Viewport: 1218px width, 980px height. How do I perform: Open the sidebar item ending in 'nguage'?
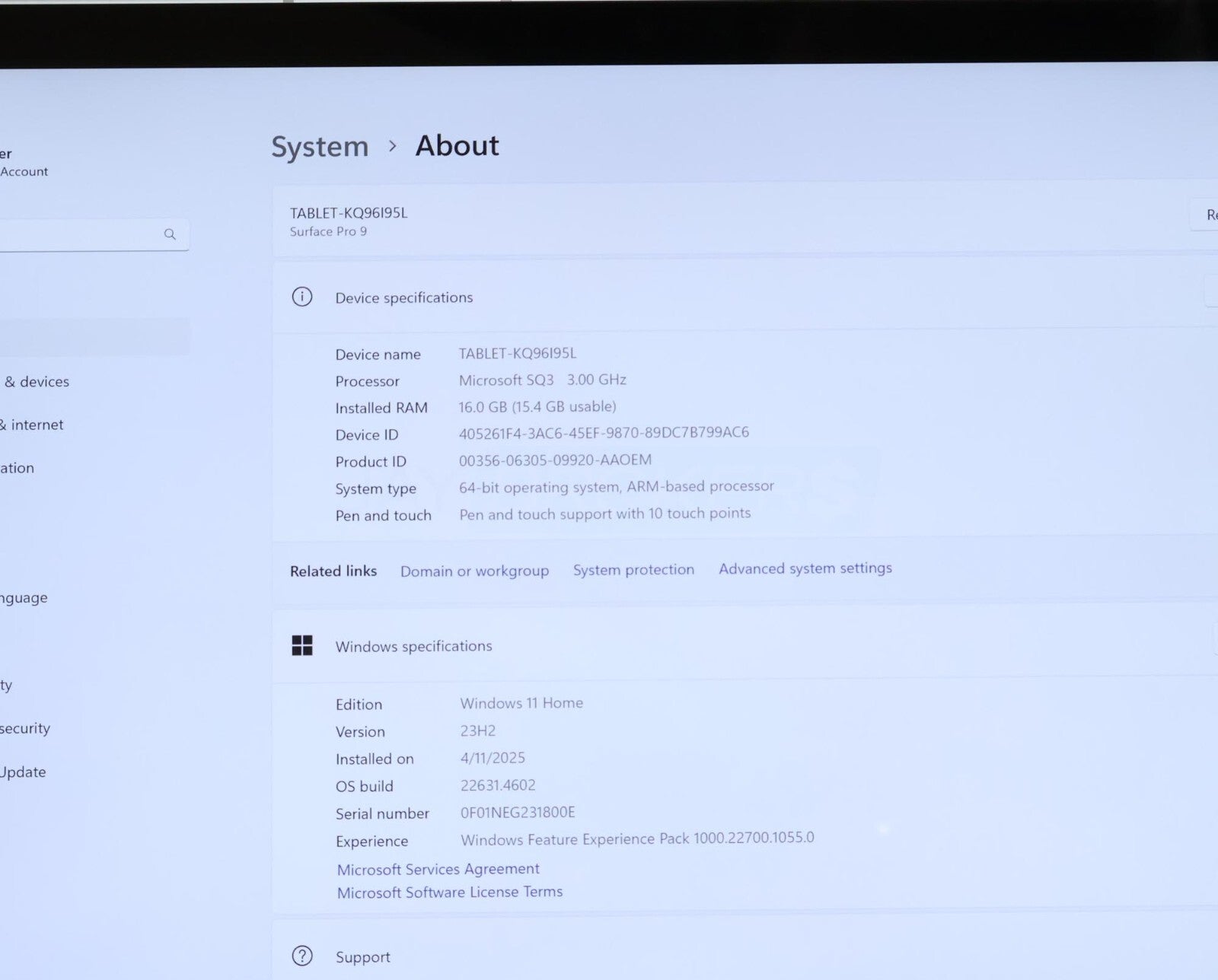pos(24,598)
